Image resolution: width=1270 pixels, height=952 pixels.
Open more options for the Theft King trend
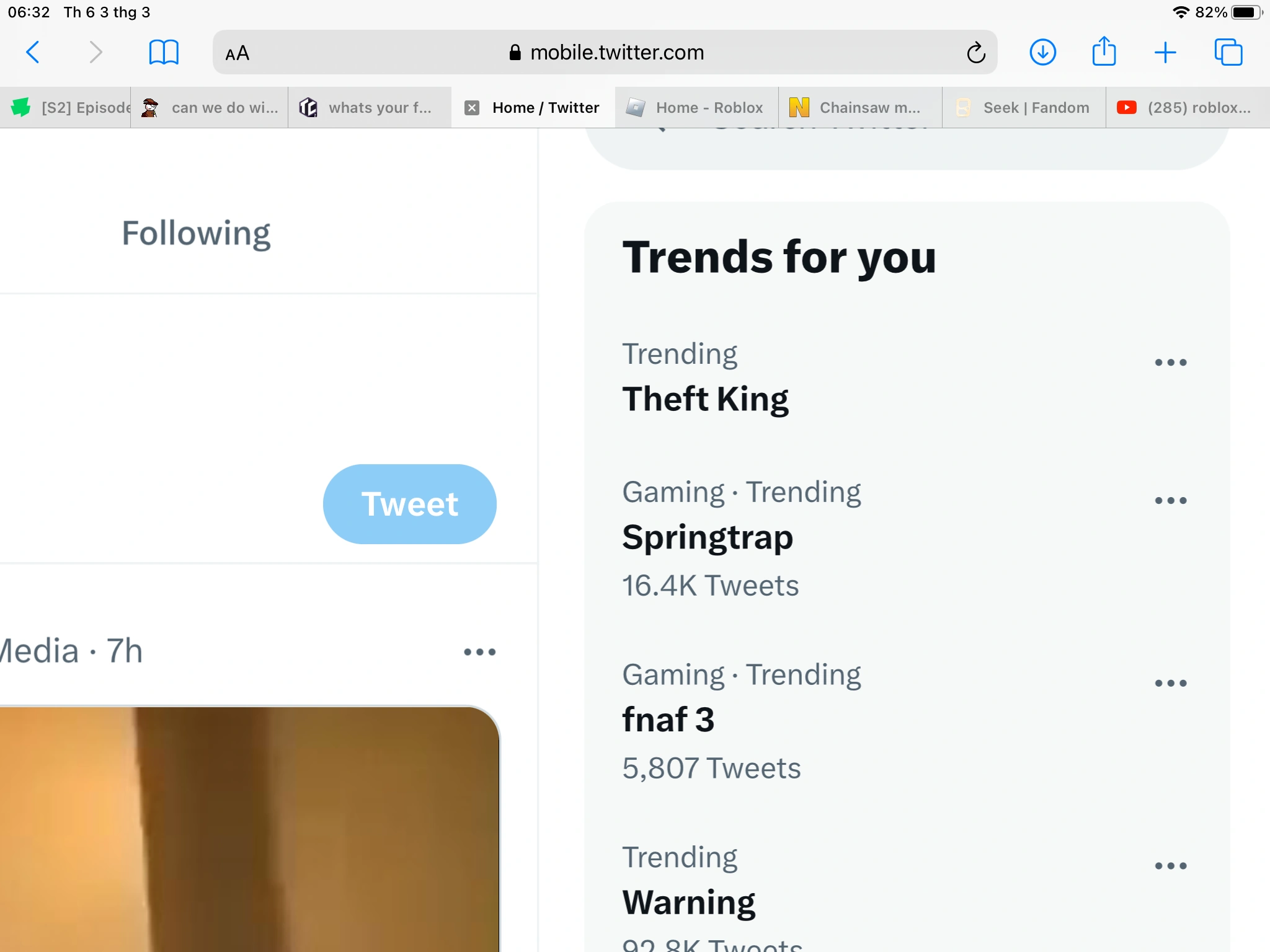[1171, 362]
